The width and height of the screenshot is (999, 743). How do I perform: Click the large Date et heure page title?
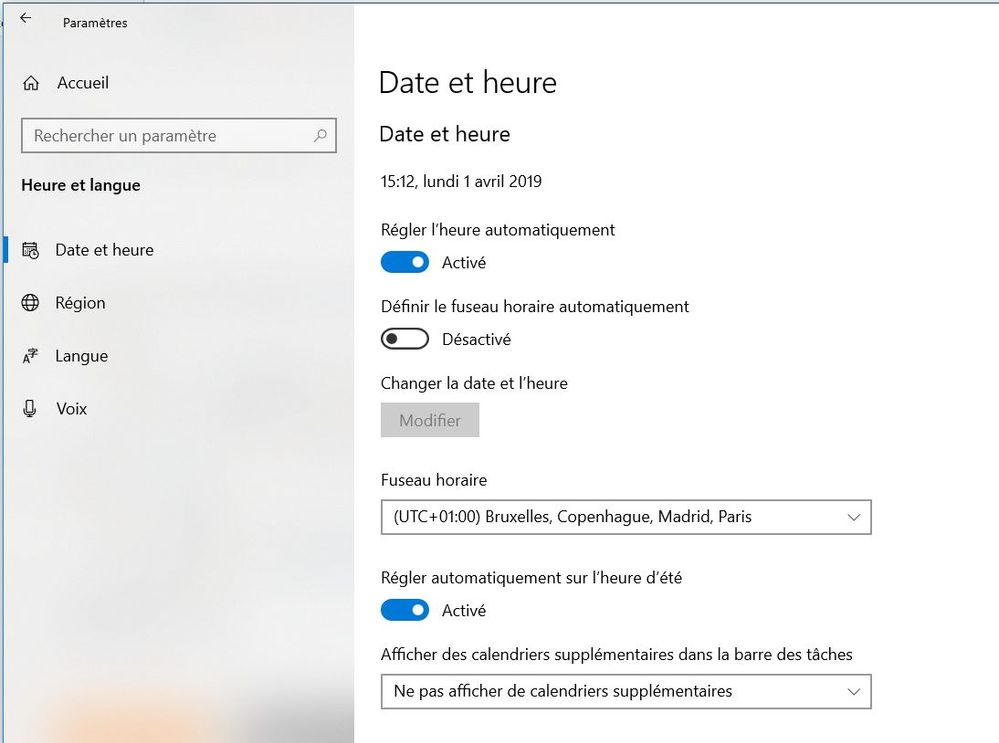click(468, 83)
